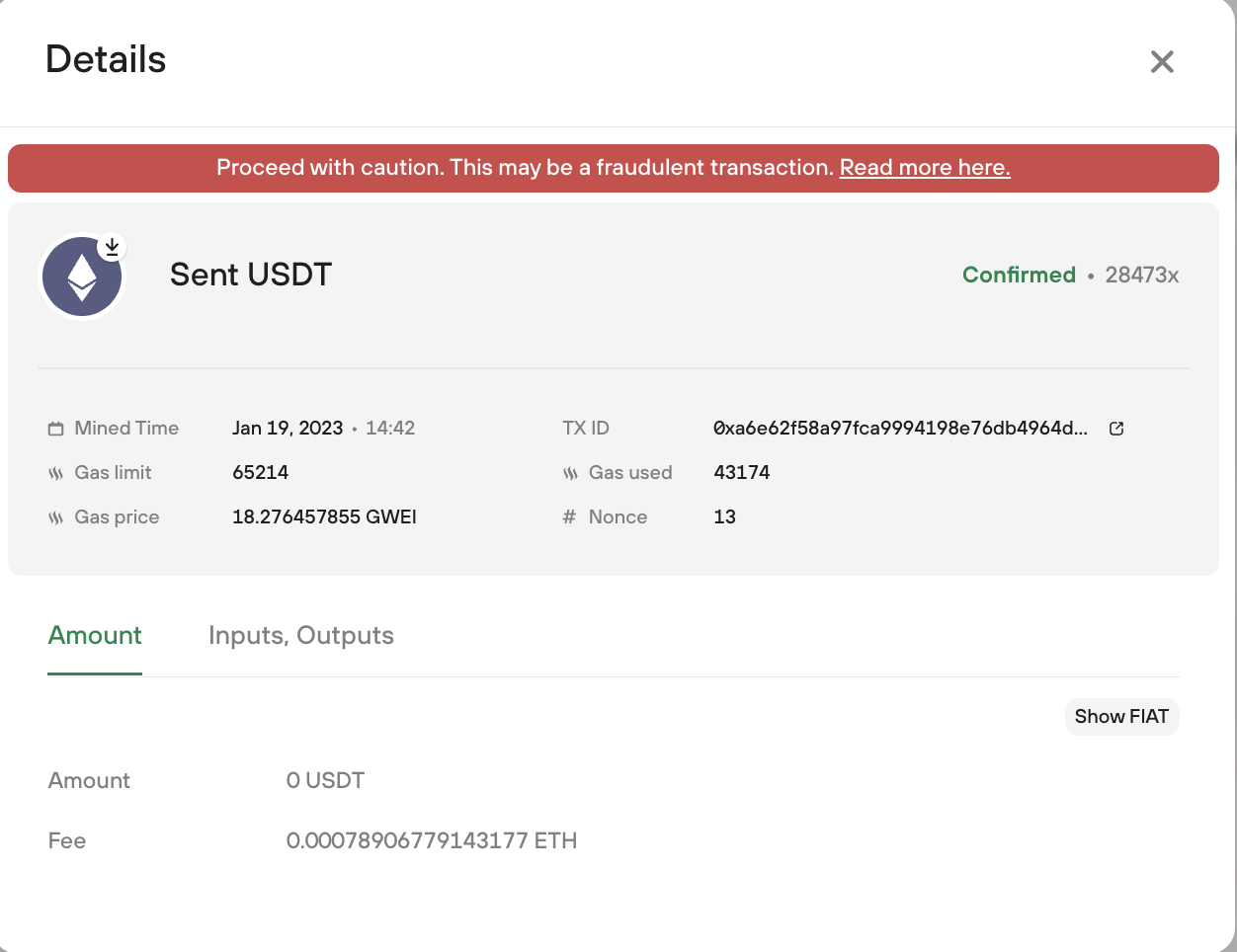The image size is (1237, 952).
Task: Click the 0 USDT amount value
Action: pos(325,781)
